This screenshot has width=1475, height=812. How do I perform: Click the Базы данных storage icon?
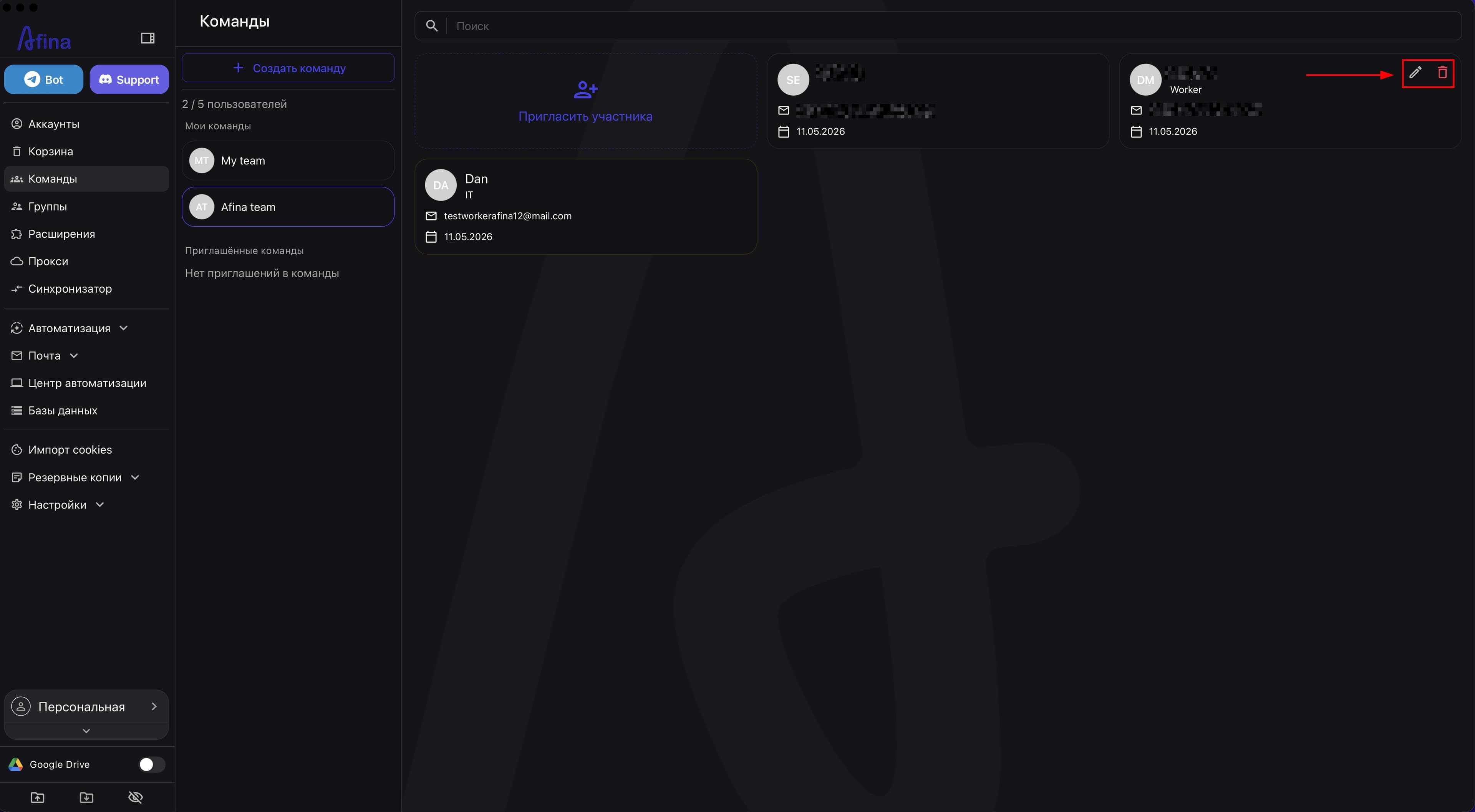coord(17,411)
